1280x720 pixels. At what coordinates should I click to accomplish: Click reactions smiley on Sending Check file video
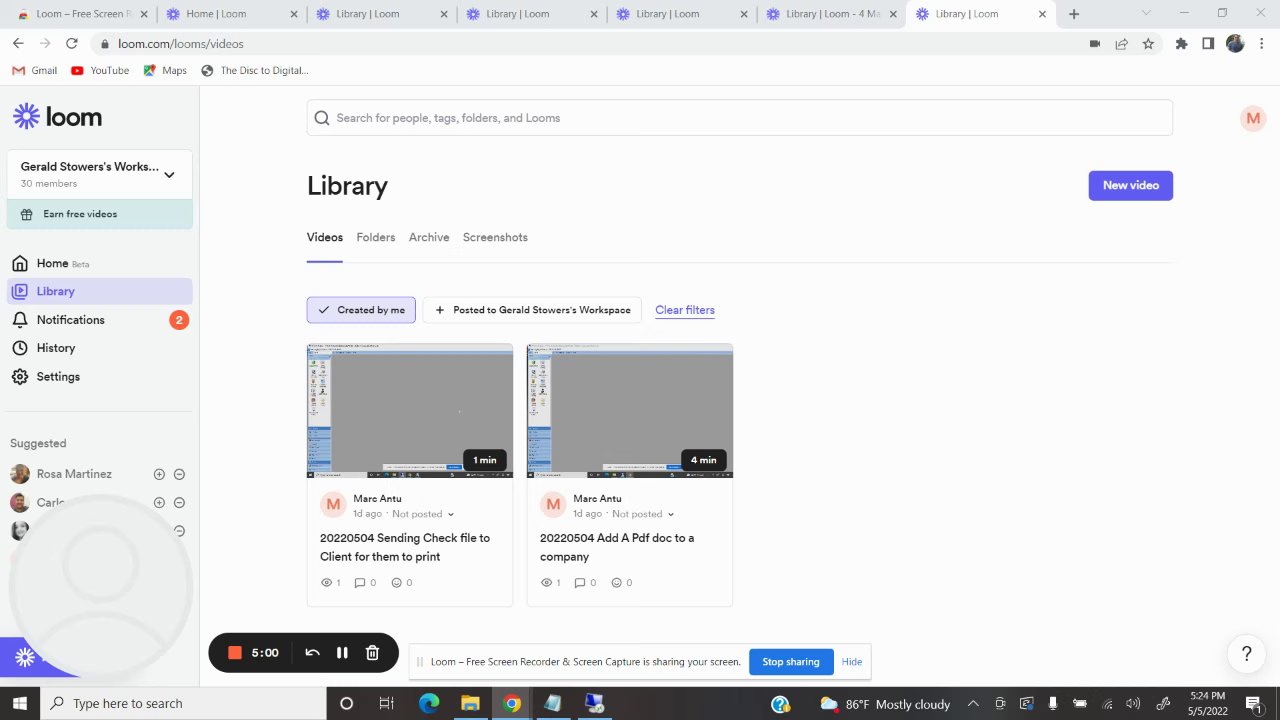396,582
